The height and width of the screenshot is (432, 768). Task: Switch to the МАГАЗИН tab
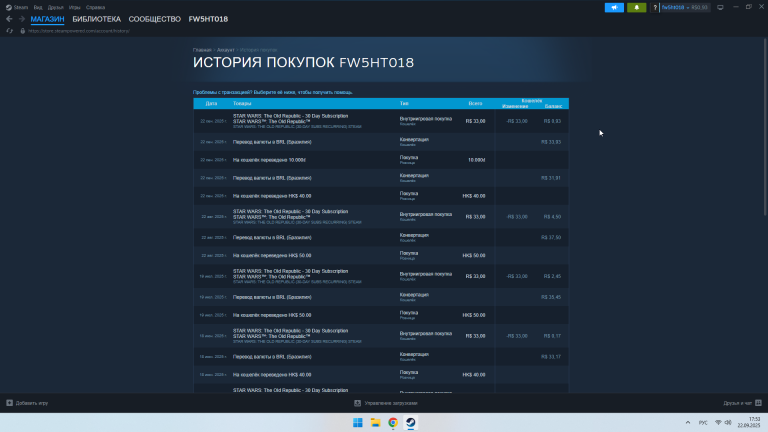(x=48, y=19)
